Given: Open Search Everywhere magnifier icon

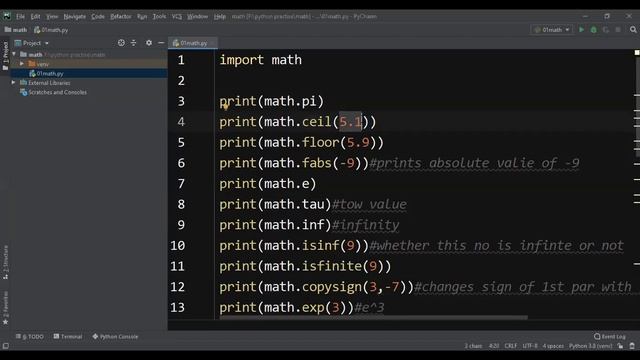Looking at the screenshot, I should (633, 30).
